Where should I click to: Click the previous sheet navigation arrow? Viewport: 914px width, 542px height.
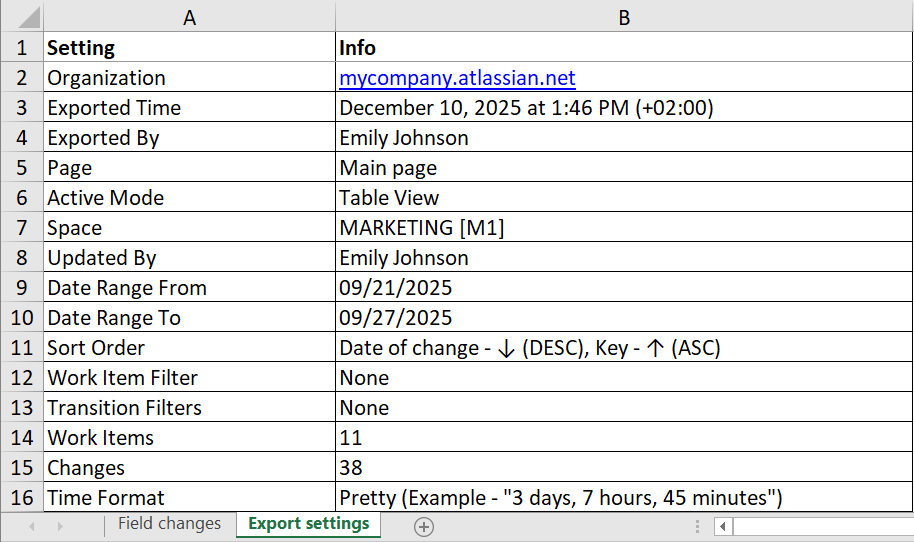pos(31,526)
